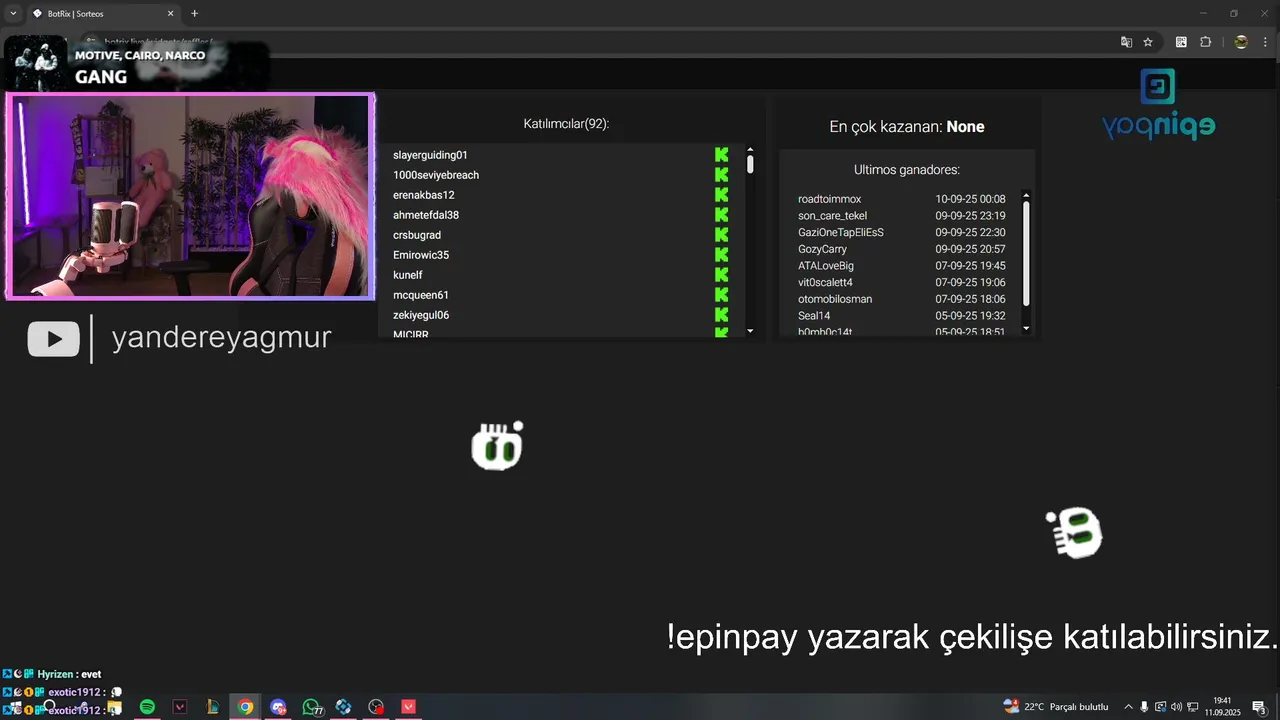The image size is (1280, 720).
Task: Click the epinpay logo
Action: tap(1158, 105)
